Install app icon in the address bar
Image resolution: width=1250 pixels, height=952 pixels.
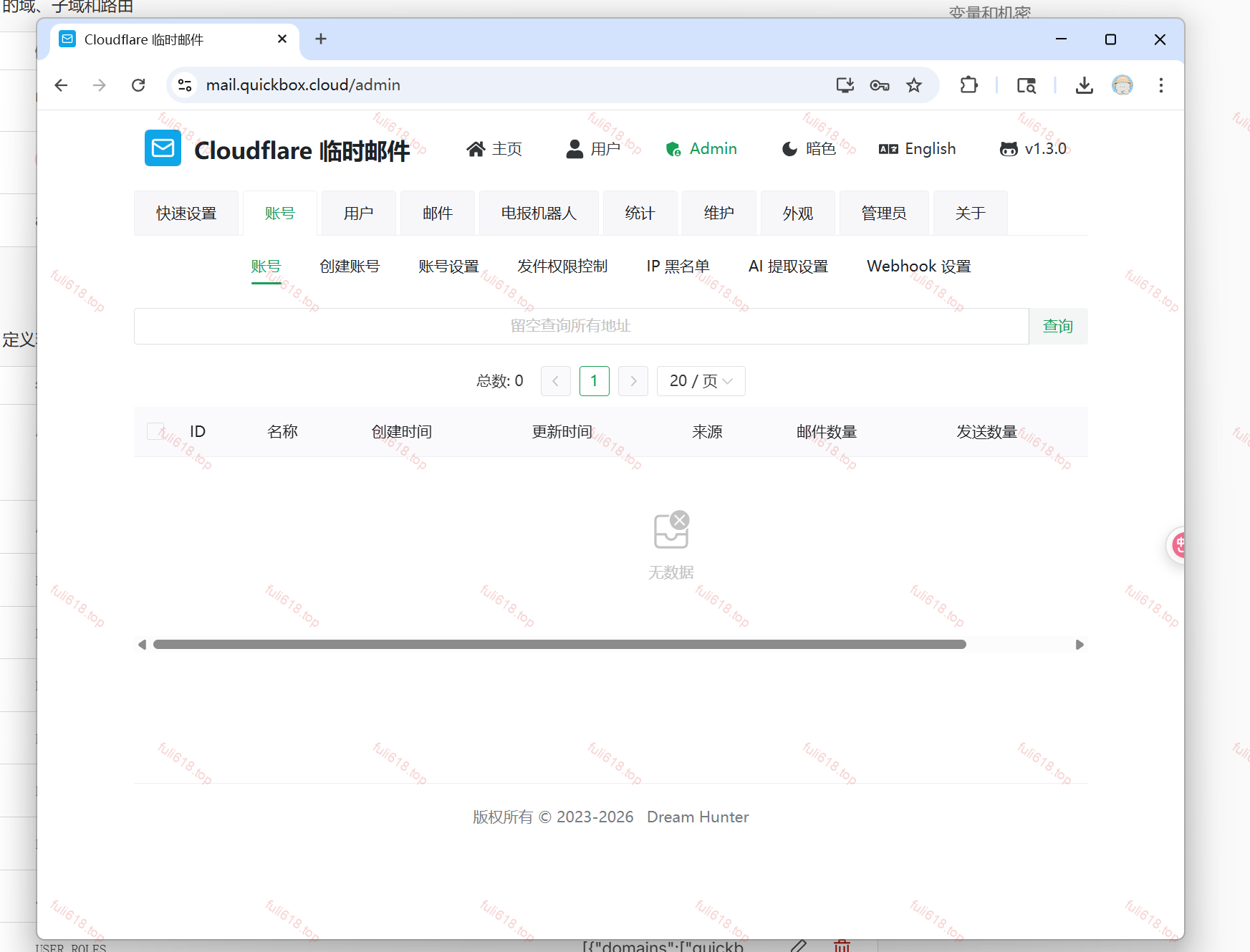pos(845,85)
